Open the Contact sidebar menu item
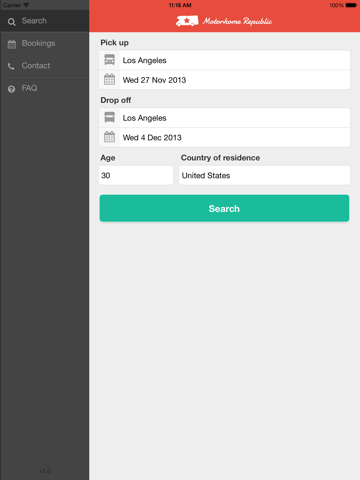 45,66
